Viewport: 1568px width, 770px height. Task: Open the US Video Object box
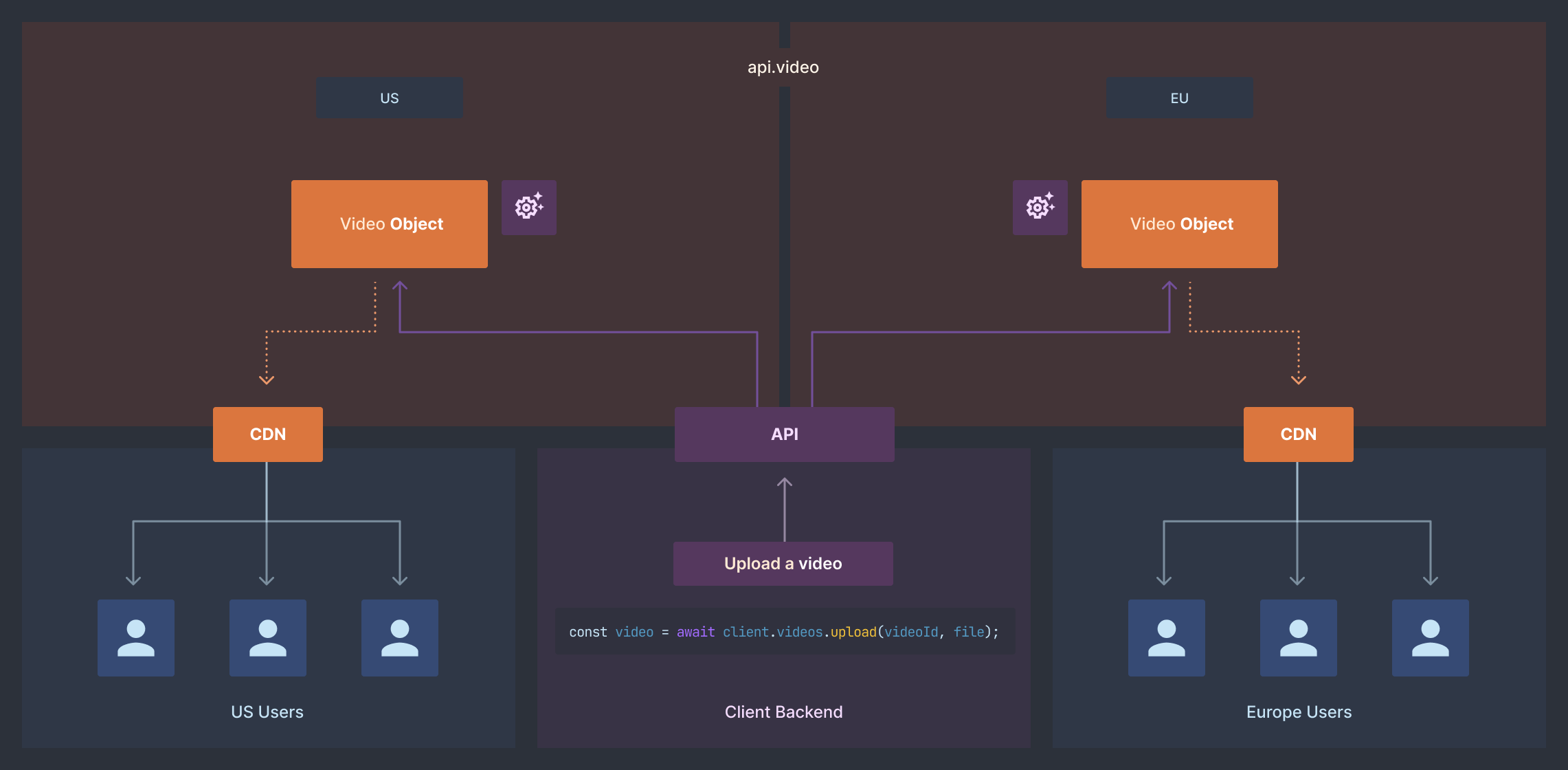point(389,223)
